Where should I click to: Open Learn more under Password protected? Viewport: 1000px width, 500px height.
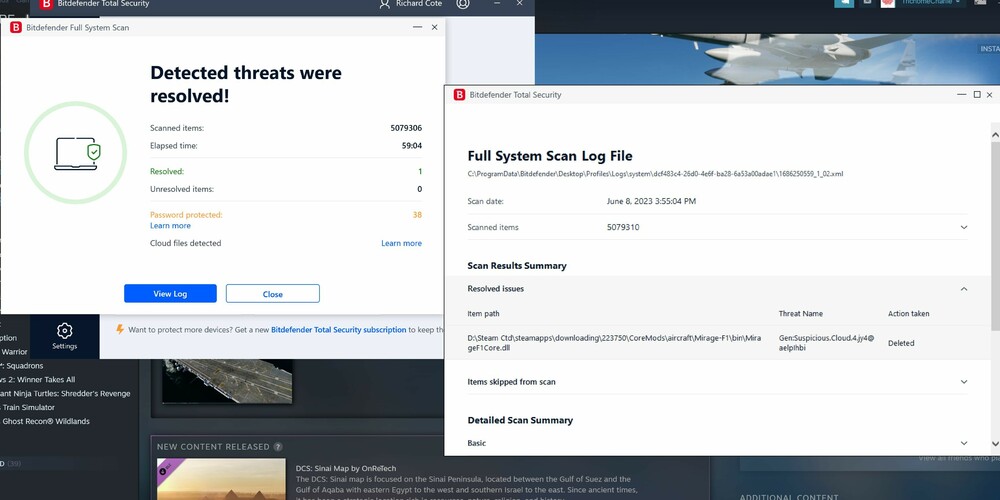point(170,226)
